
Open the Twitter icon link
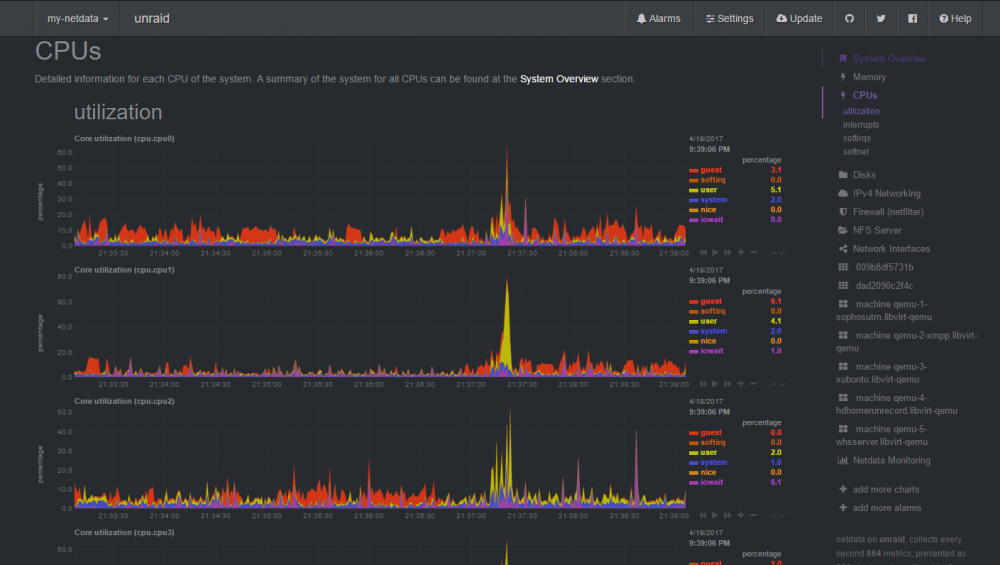(881, 18)
